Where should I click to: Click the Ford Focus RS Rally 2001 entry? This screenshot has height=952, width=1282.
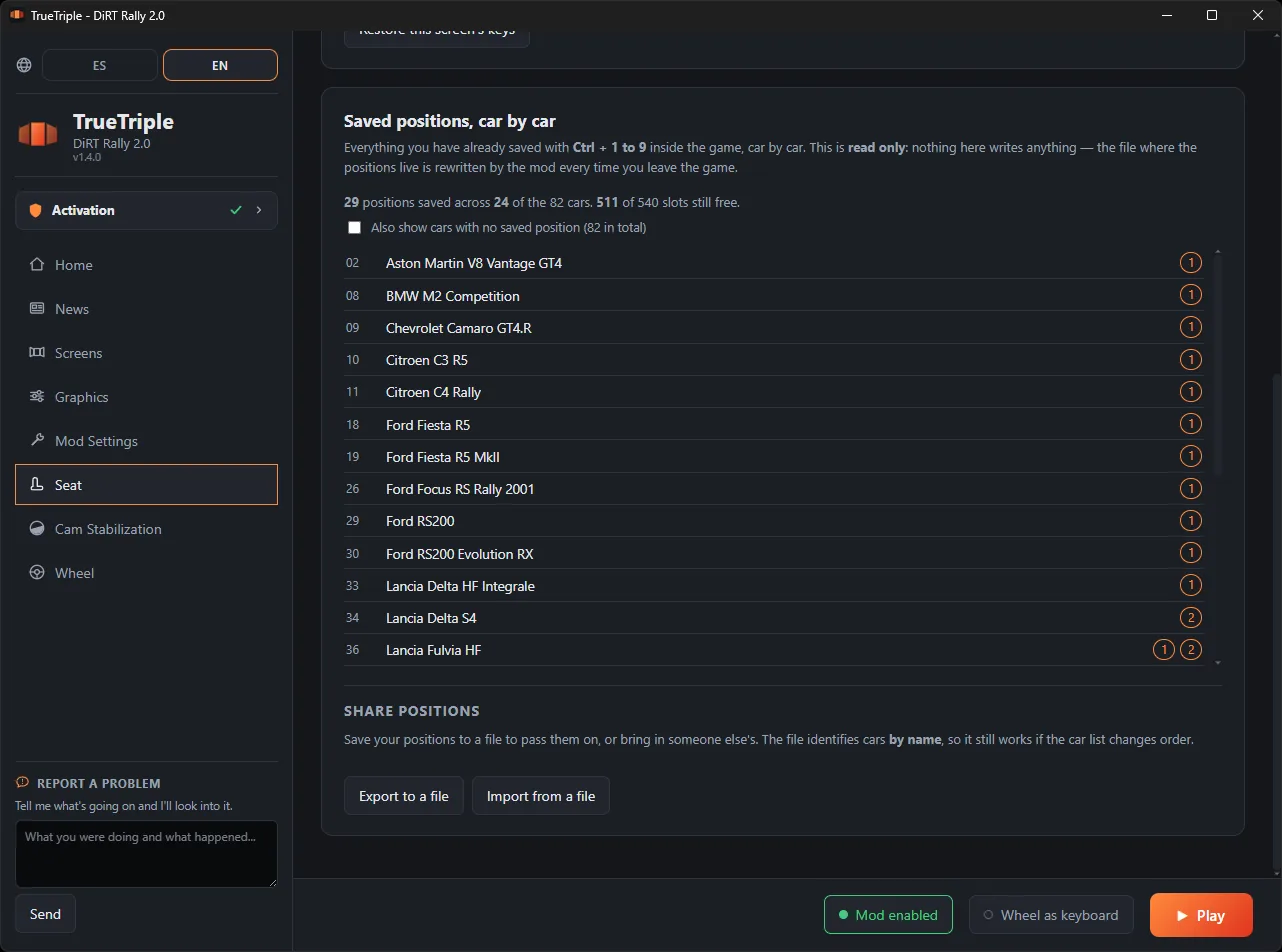(x=460, y=489)
